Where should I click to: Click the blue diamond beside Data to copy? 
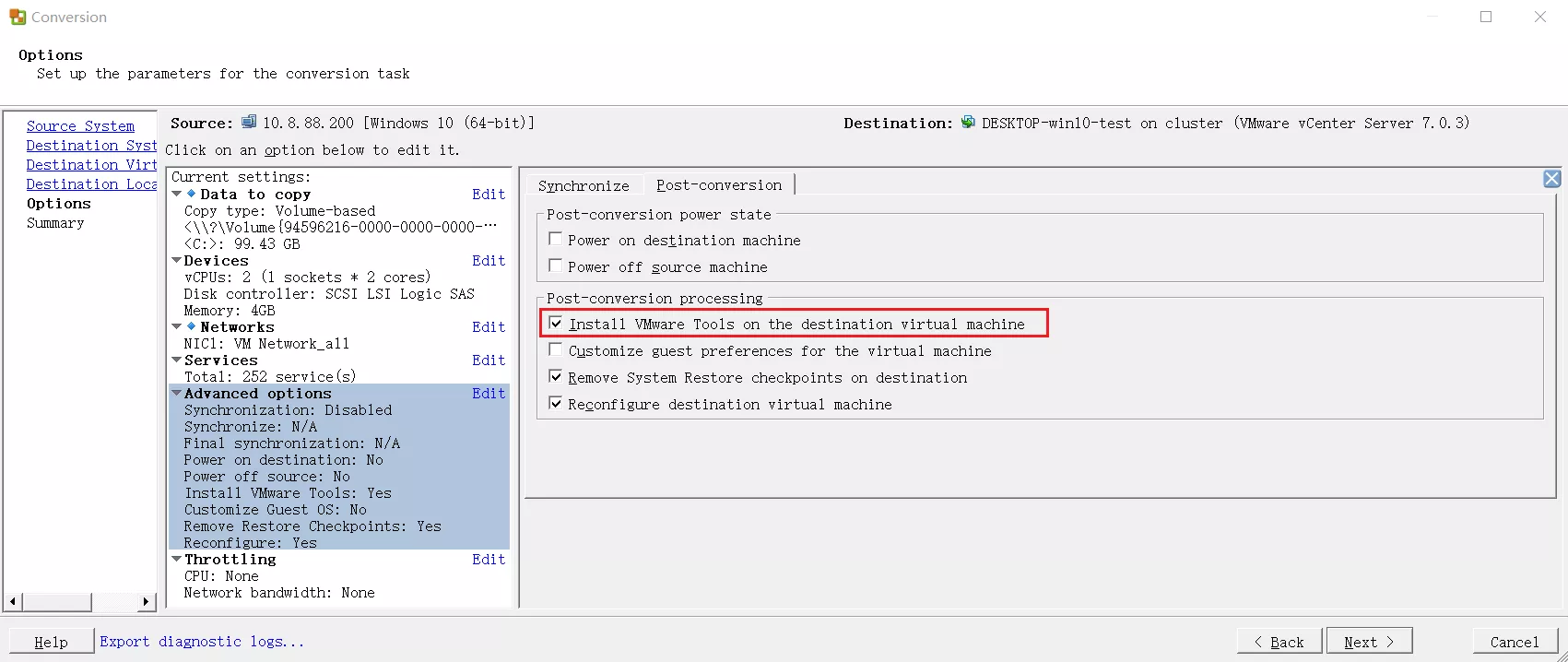click(x=192, y=194)
